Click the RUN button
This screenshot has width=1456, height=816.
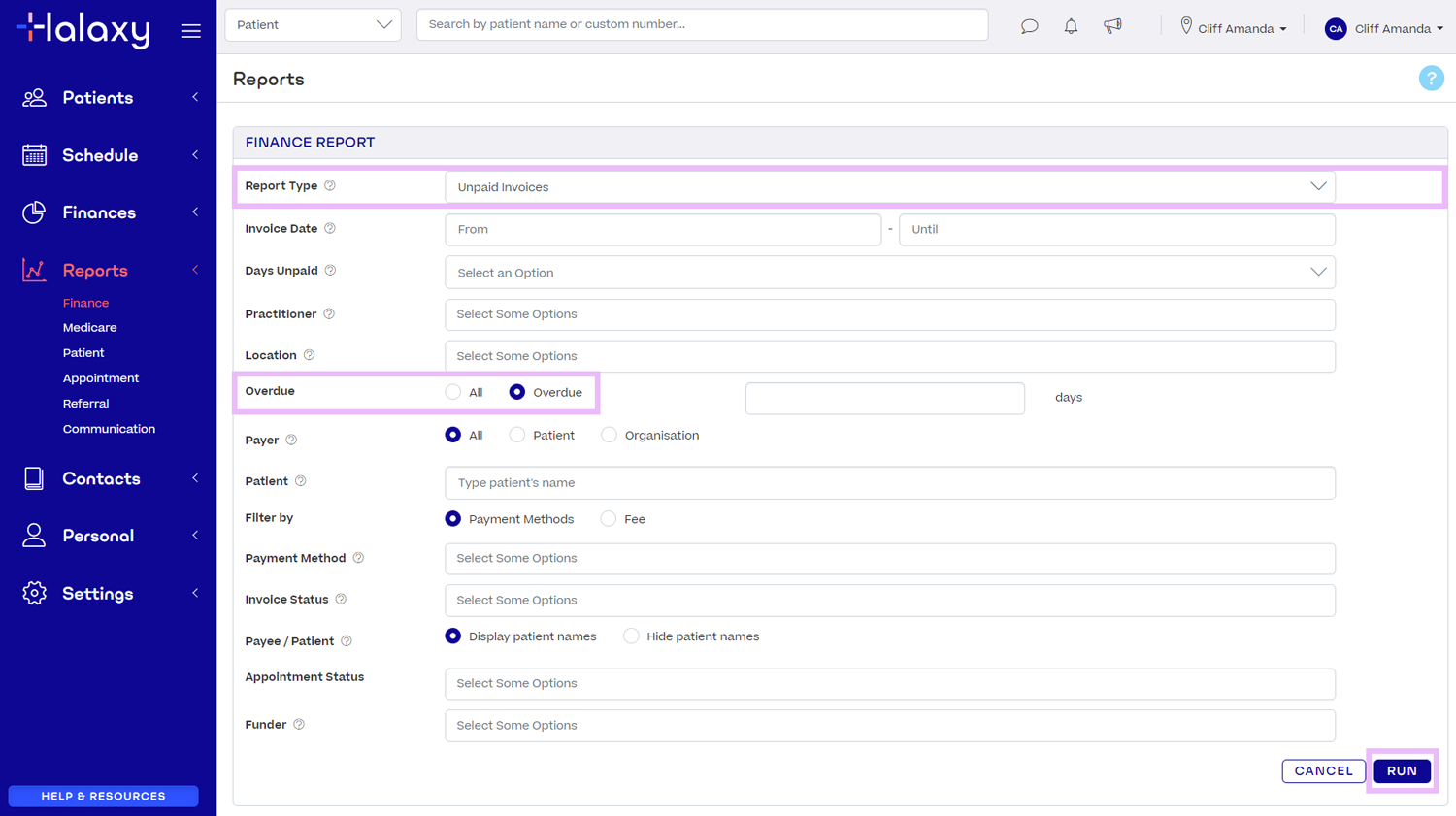1402,770
